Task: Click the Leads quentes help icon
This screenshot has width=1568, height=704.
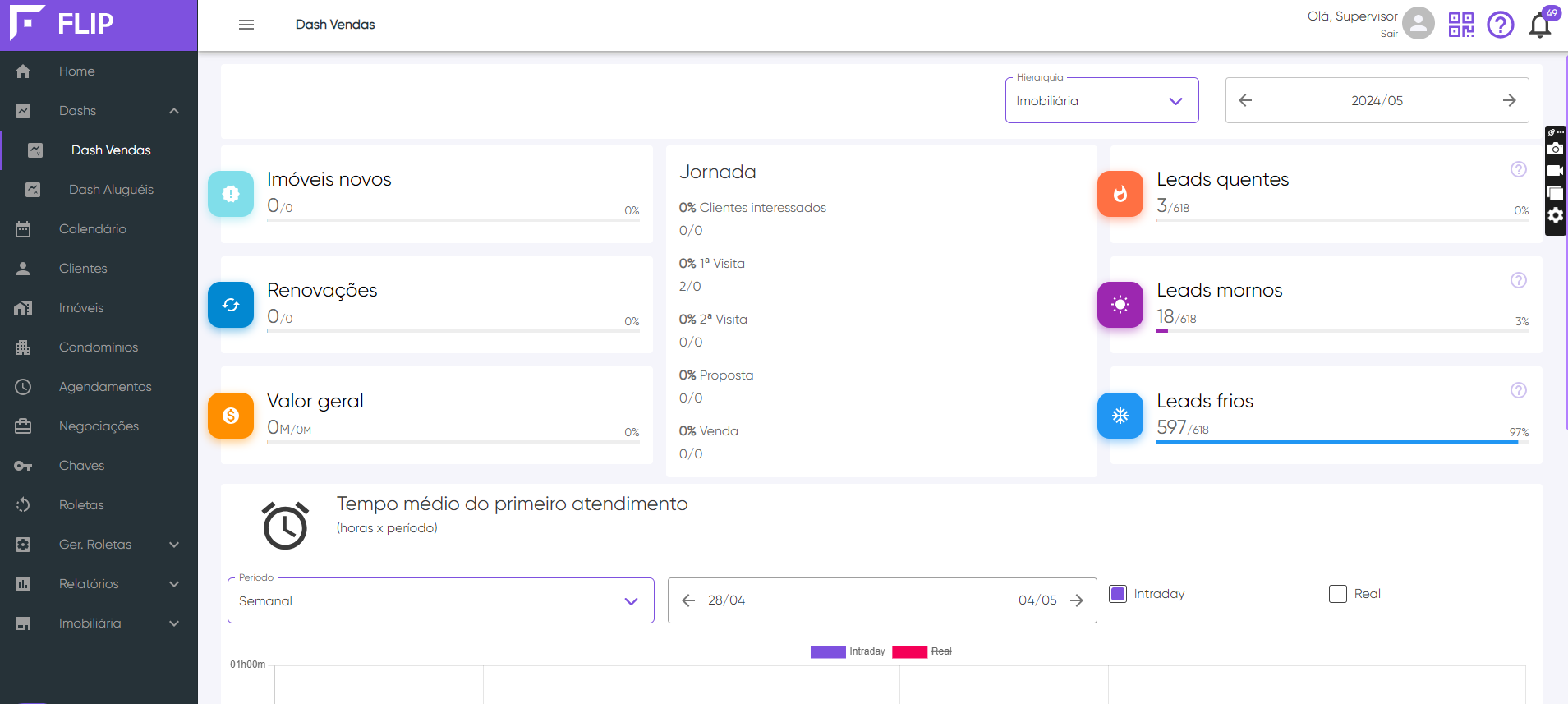Action: click(1519, 169)
